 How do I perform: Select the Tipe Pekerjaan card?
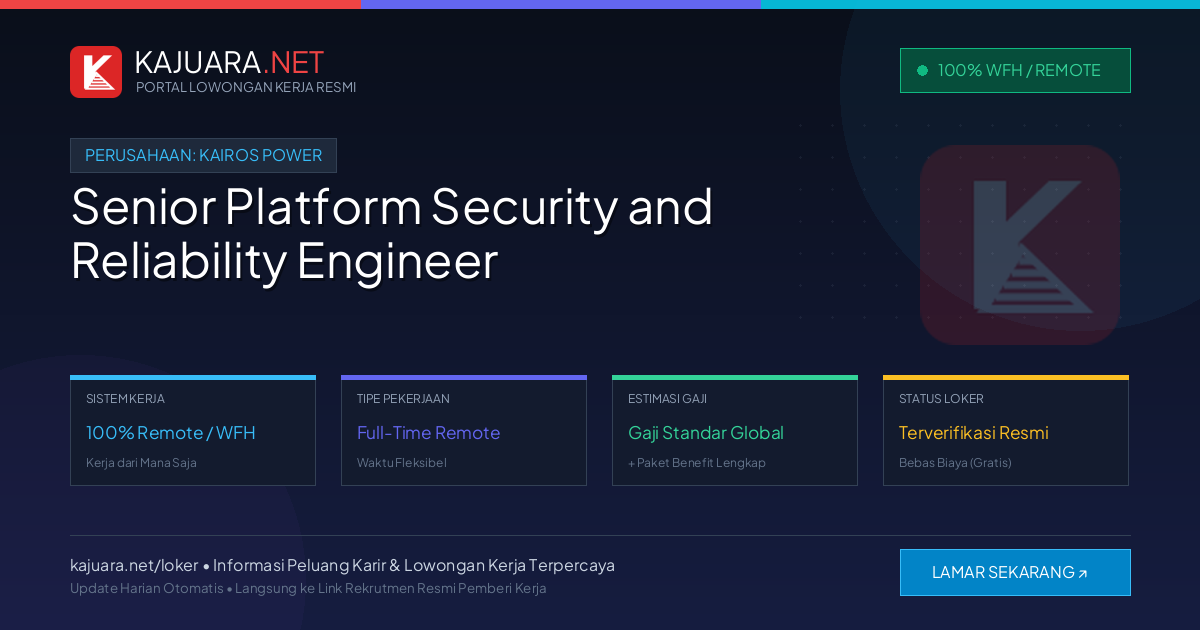[x=464, y=431]
